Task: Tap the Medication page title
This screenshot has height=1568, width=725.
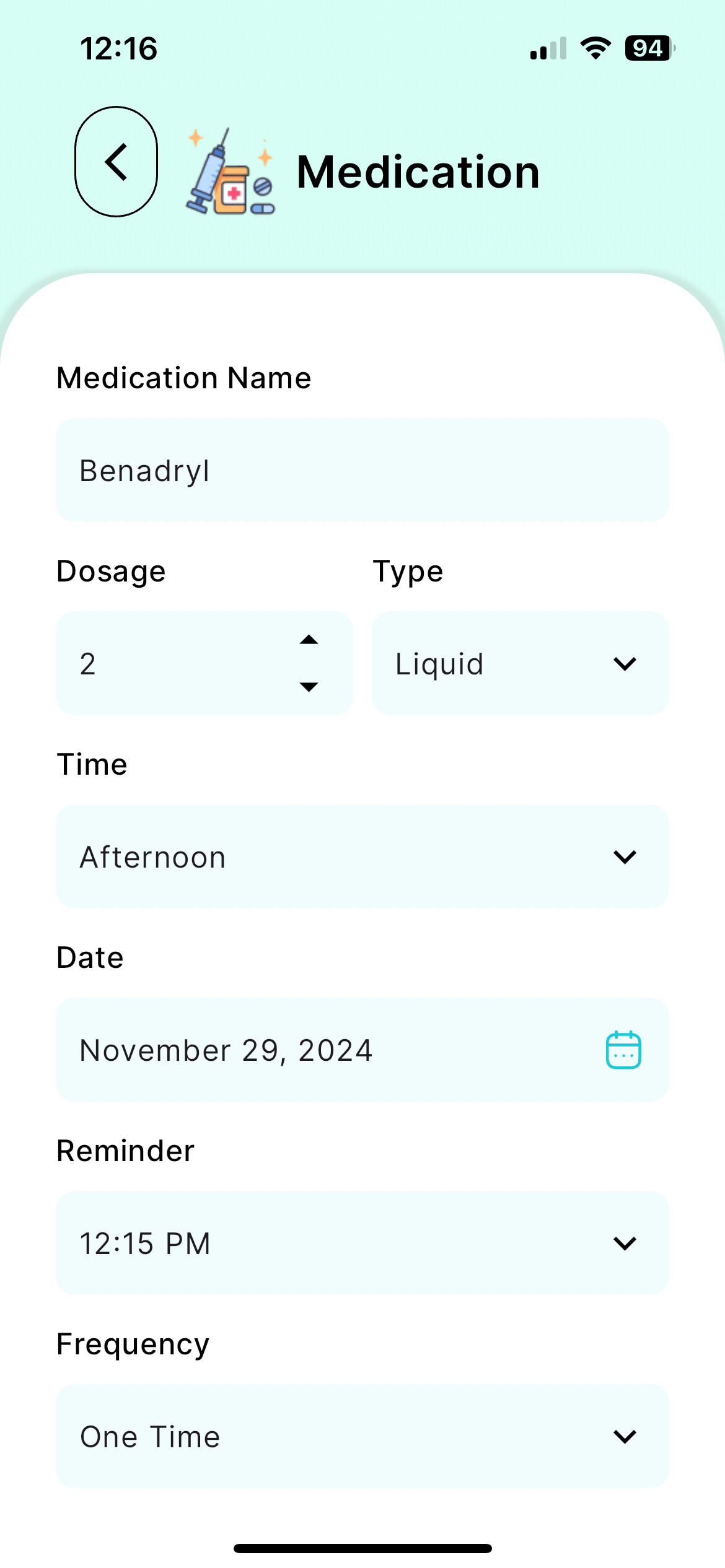Action: [418, 172]
